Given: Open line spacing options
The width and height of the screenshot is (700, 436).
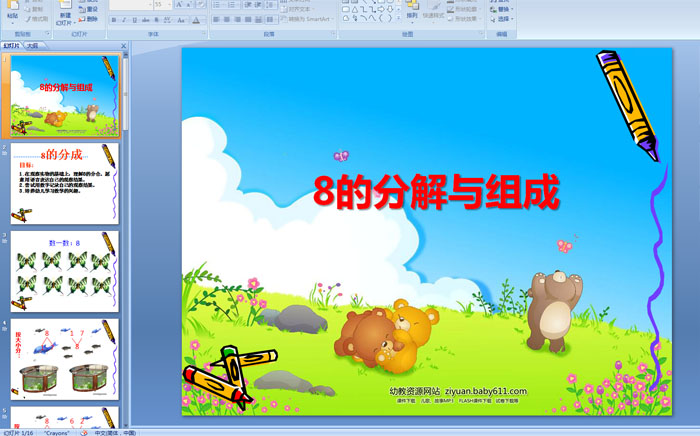Looking at the screenshot, I should point(271,5).
